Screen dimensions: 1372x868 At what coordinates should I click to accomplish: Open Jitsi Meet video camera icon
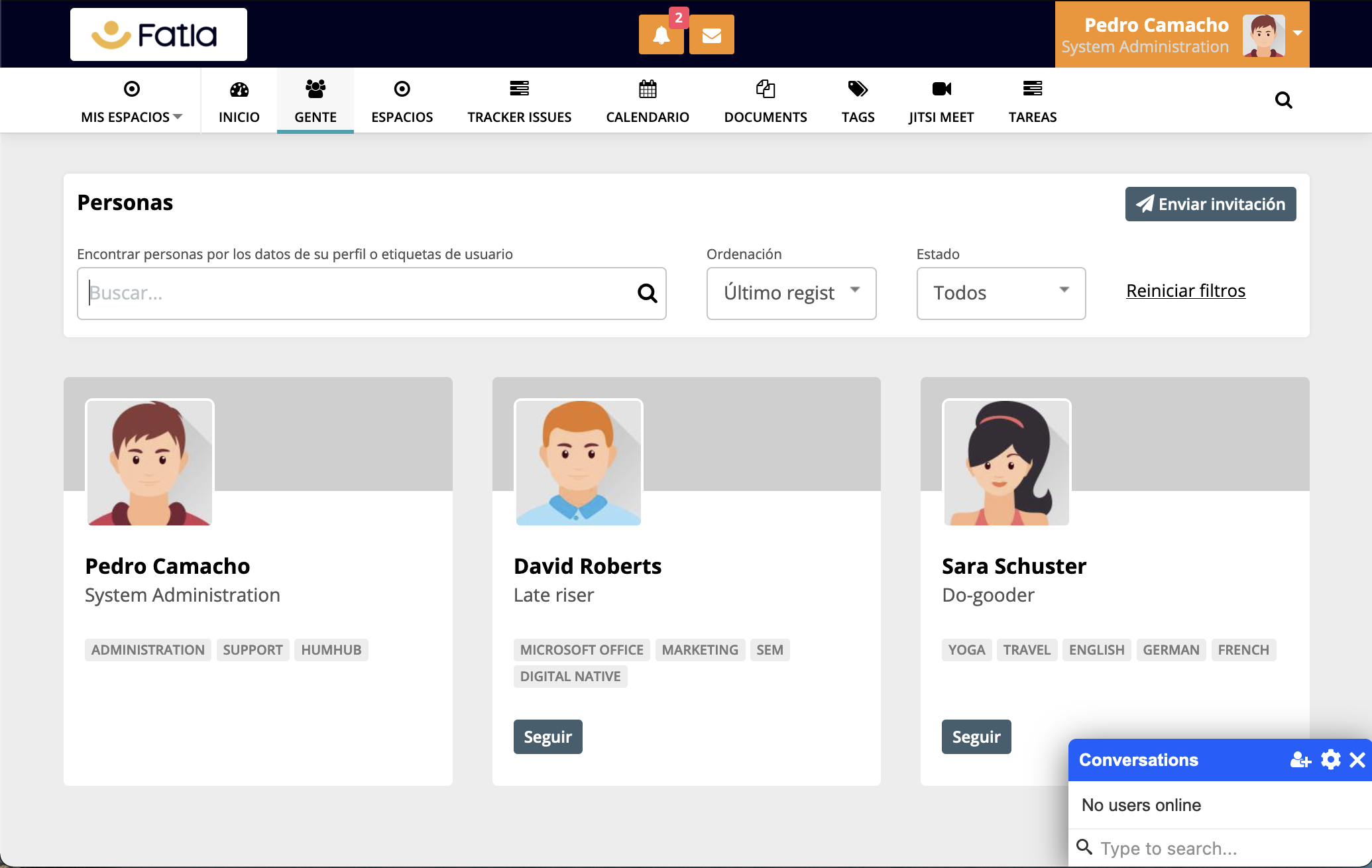click(941, 89)
